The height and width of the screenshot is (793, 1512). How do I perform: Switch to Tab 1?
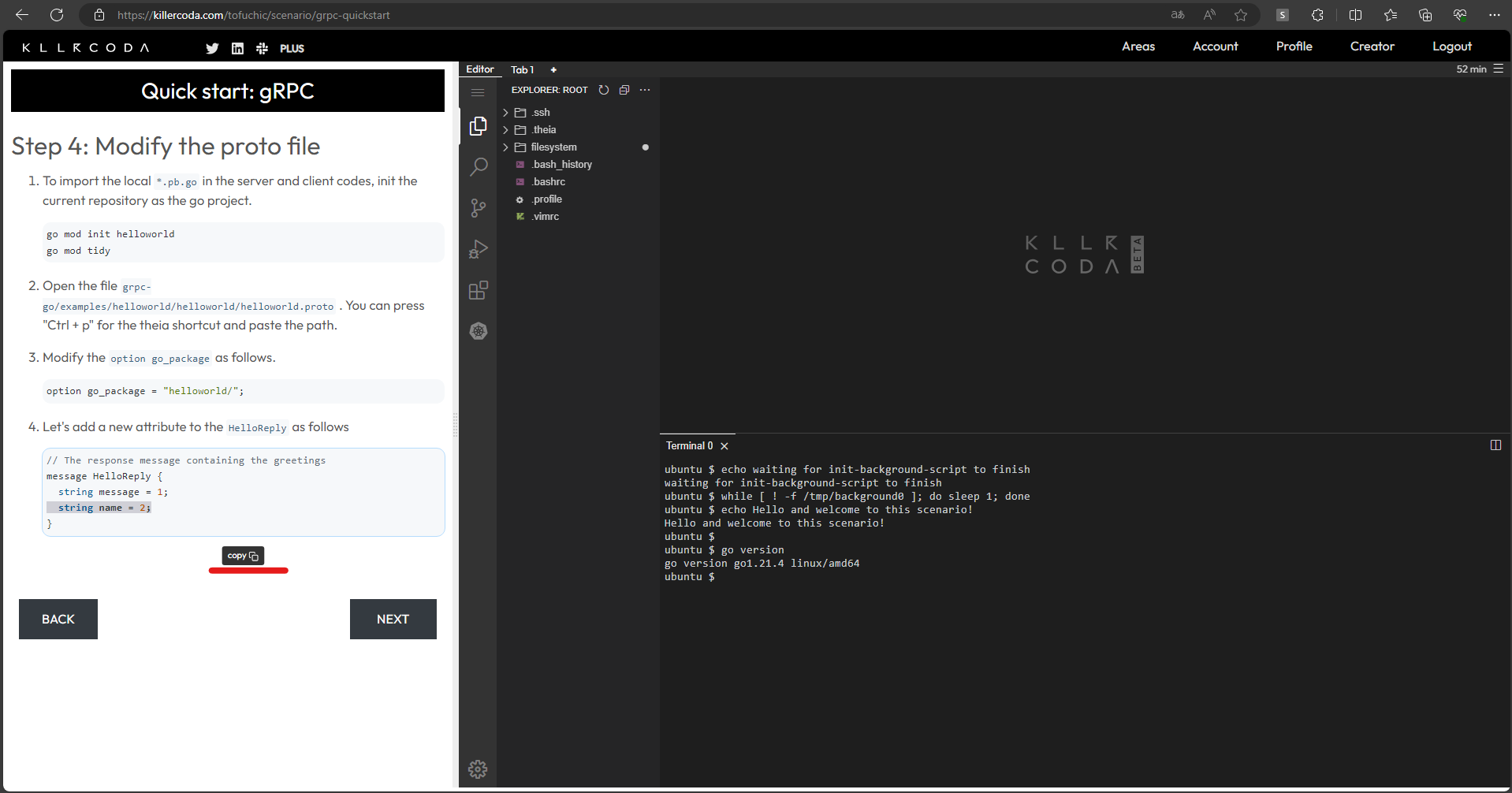coord(522,69)
